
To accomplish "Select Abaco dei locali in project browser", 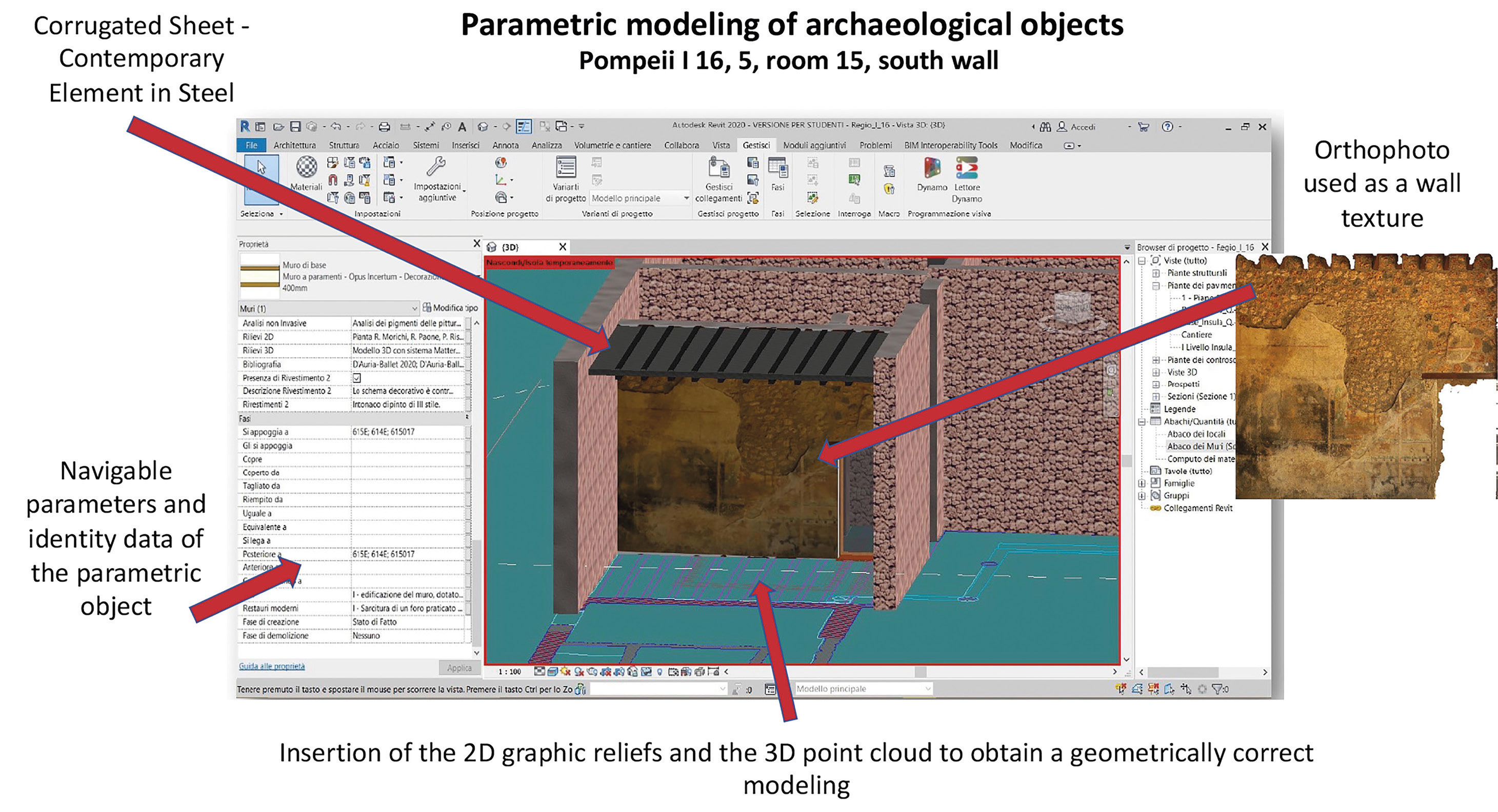I will [x=1196, y=434].
